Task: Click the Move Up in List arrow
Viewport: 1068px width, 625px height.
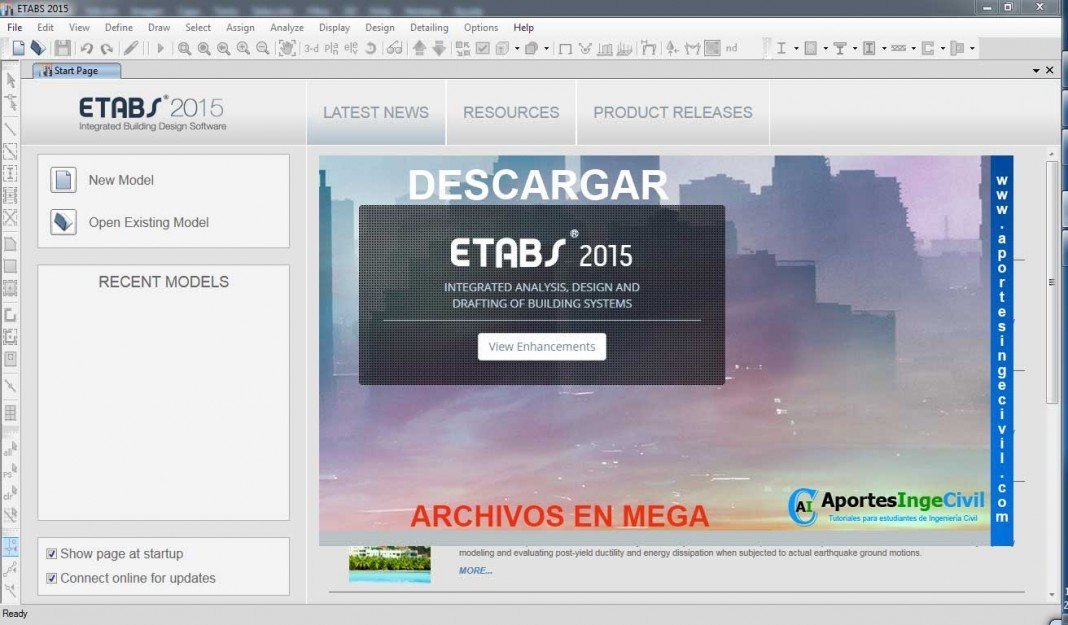Action: [420, 48]
